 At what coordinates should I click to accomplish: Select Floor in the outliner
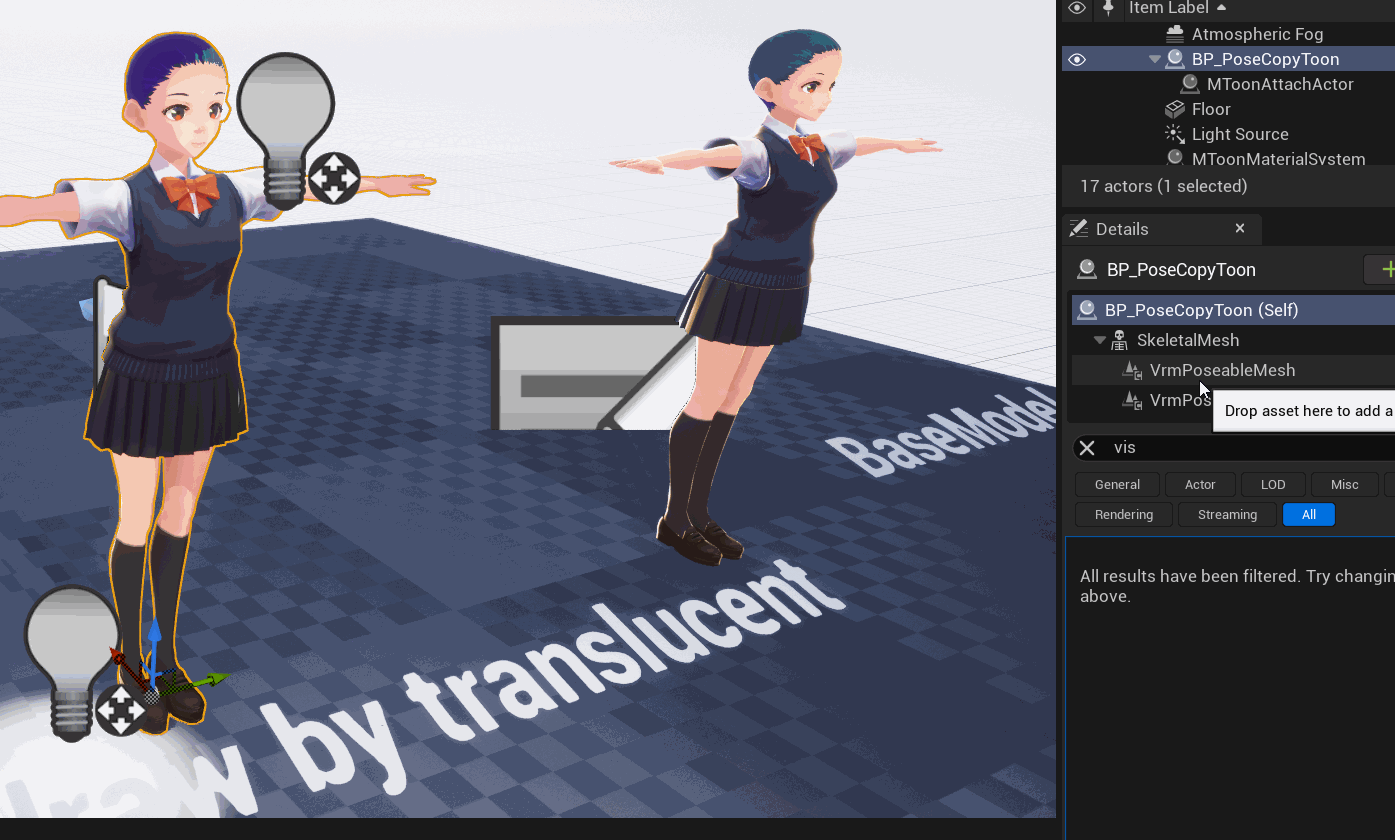(1211, 109)
